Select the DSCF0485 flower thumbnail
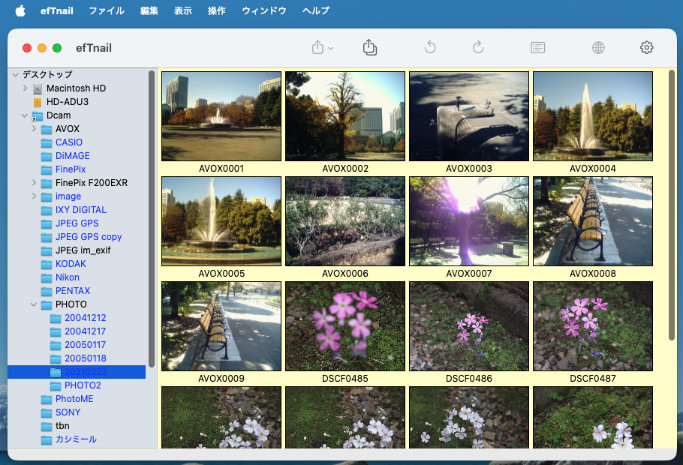This screenshot has height=465, width=683. click(x=345, y=327)
